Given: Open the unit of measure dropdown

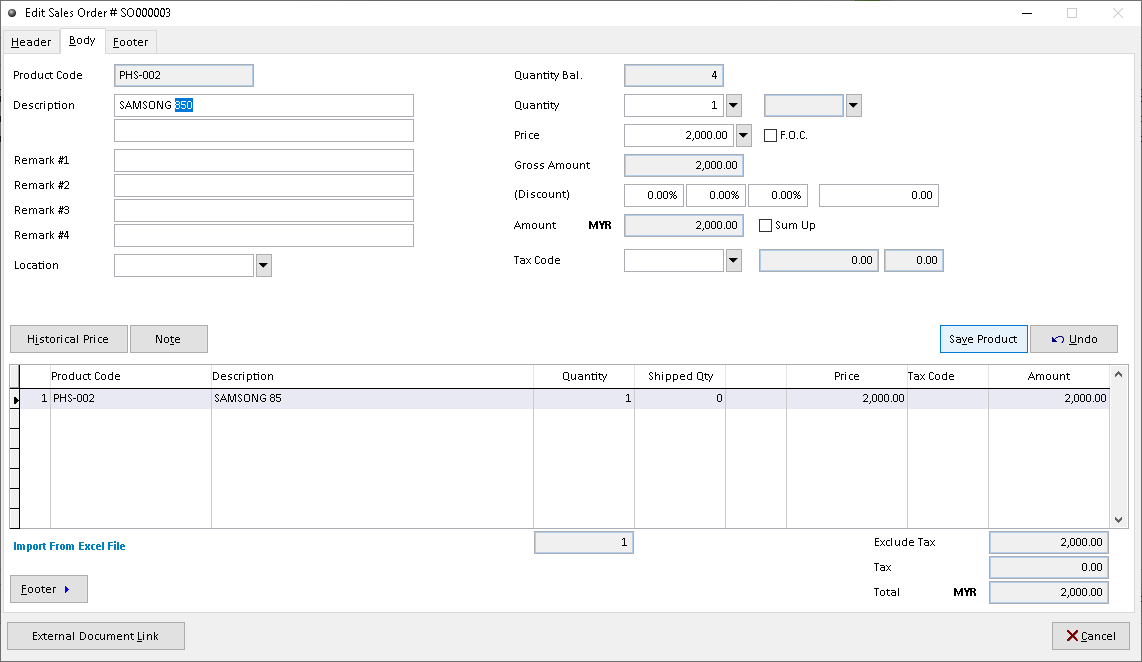Looking at the screenshot, I should (x=853, y=105).
